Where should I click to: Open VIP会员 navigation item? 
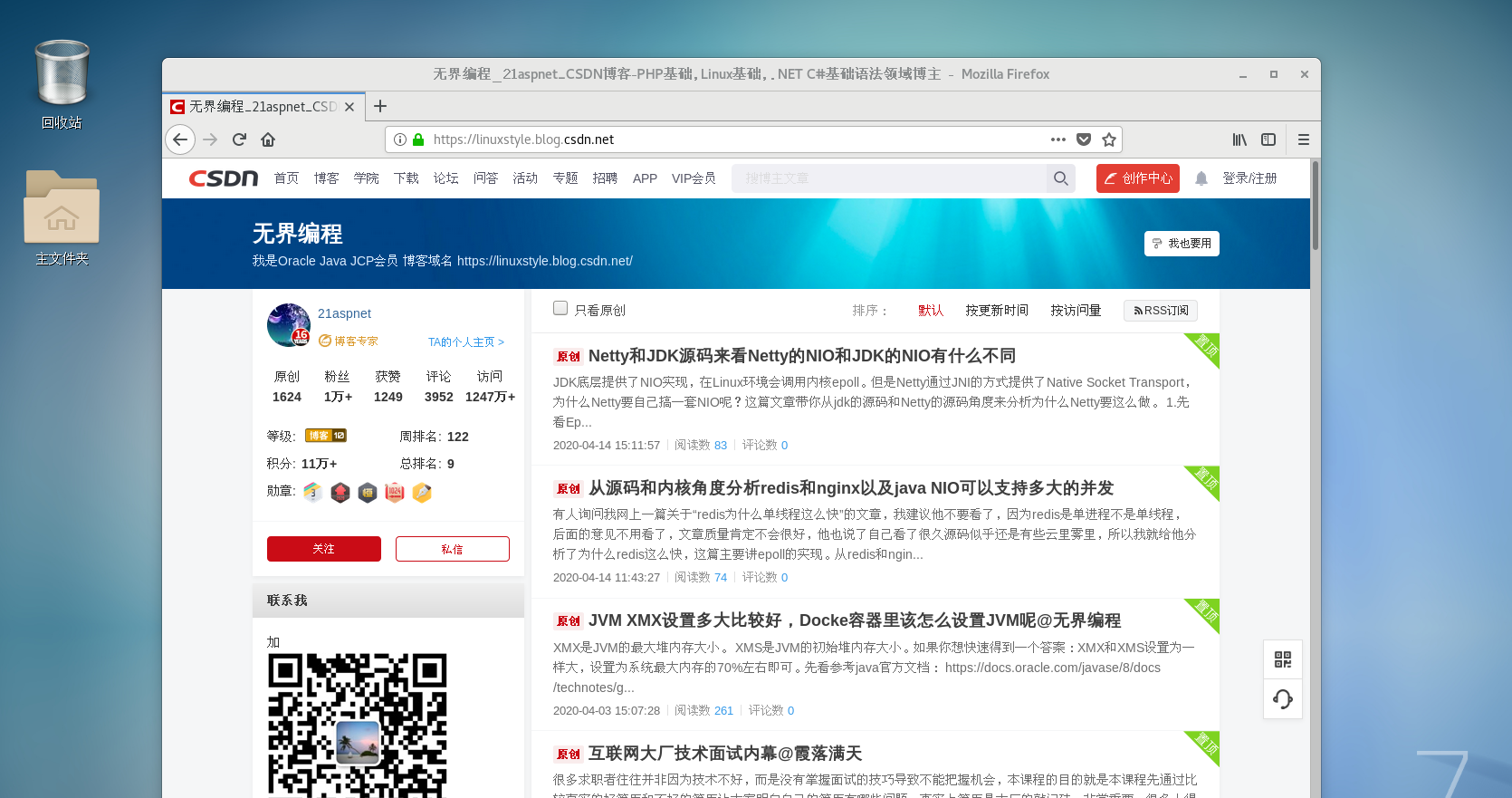coord(694,178)
